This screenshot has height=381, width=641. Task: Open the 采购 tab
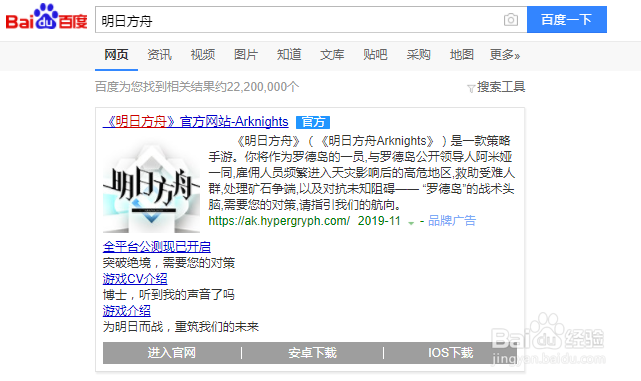pos(419,55)
